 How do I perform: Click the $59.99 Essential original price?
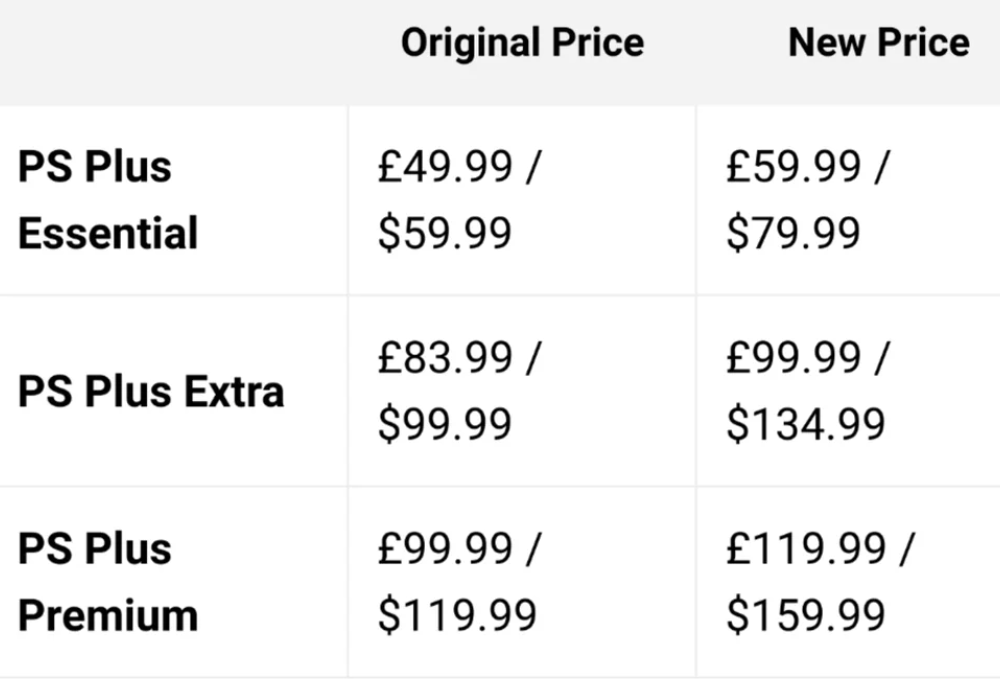(445, 233)
